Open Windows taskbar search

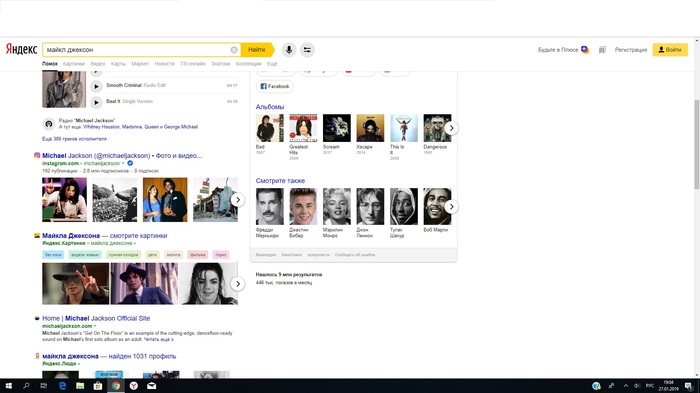26,386
